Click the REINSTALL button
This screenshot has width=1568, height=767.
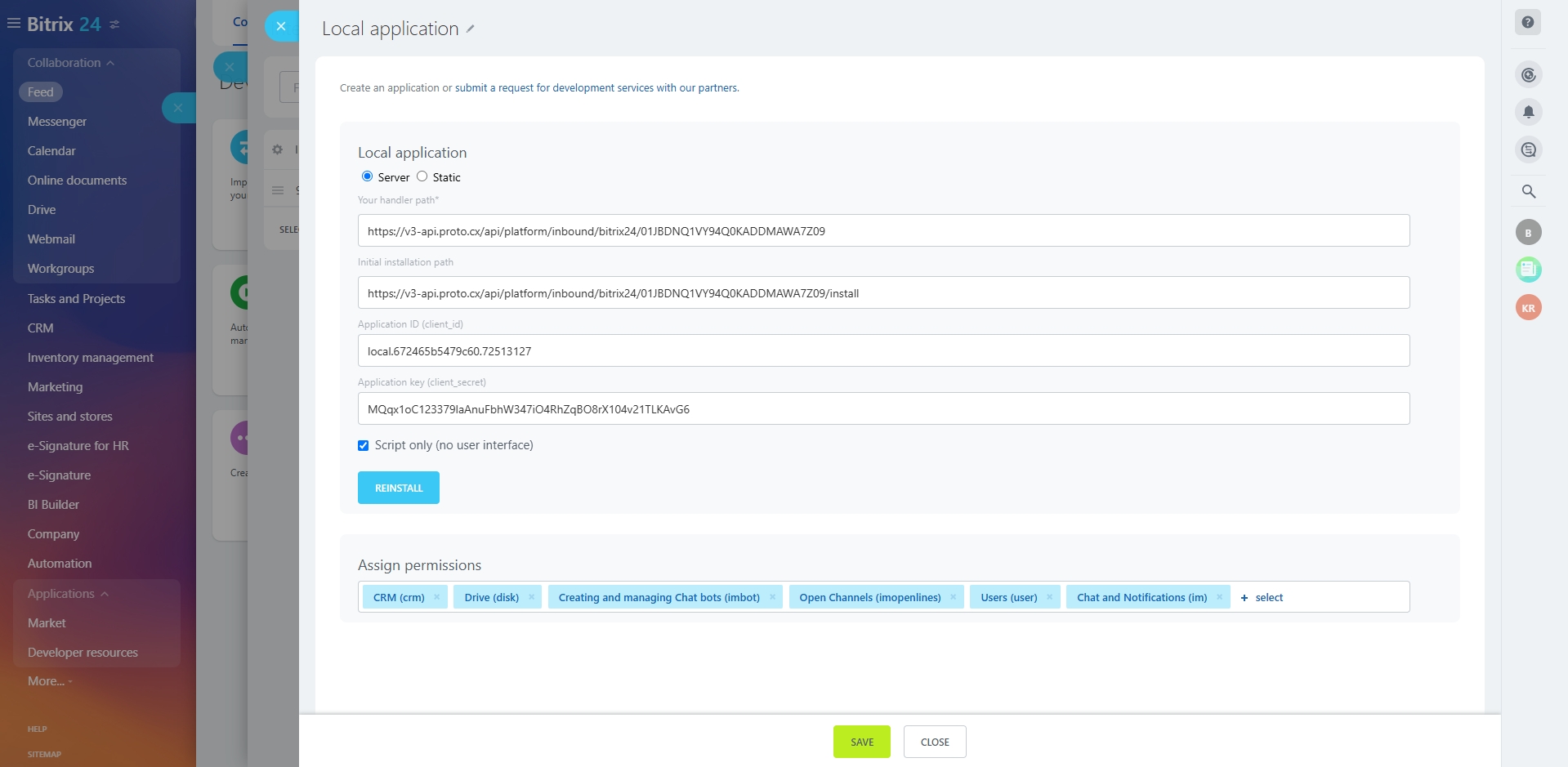(x=399, y=488)
